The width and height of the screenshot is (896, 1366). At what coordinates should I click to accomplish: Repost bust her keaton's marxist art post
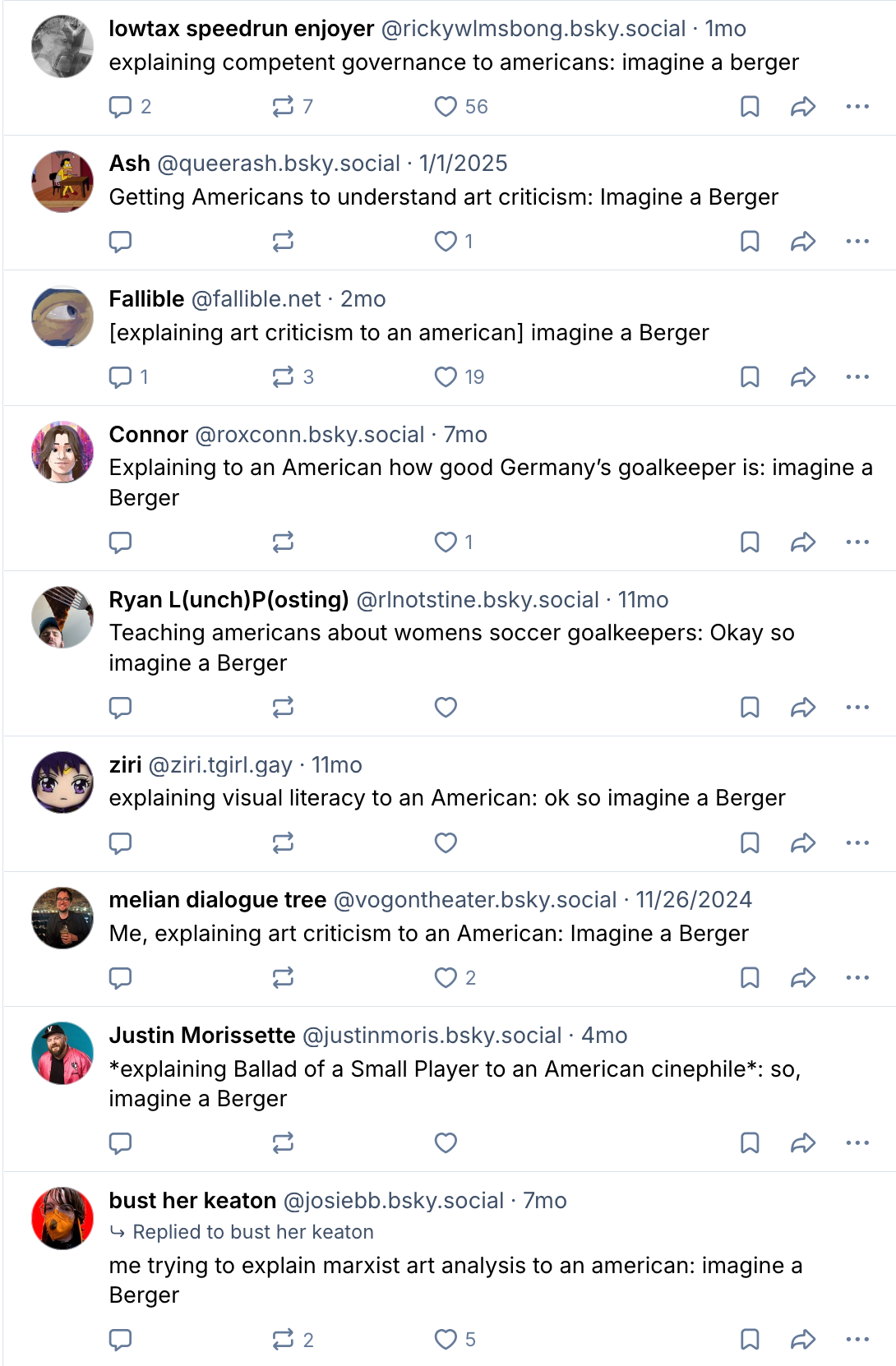(x=283, y=1340)
